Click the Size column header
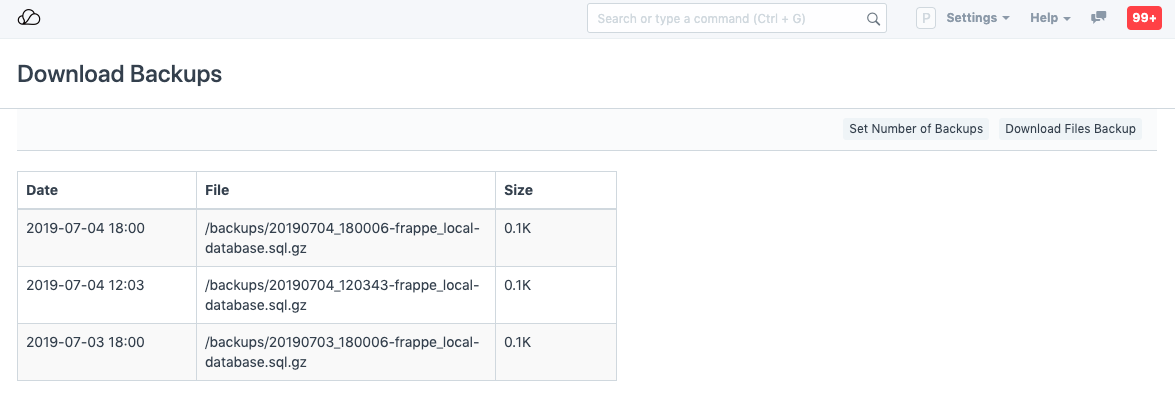This screenshot has height=406, width=1175. click(518, 190)
